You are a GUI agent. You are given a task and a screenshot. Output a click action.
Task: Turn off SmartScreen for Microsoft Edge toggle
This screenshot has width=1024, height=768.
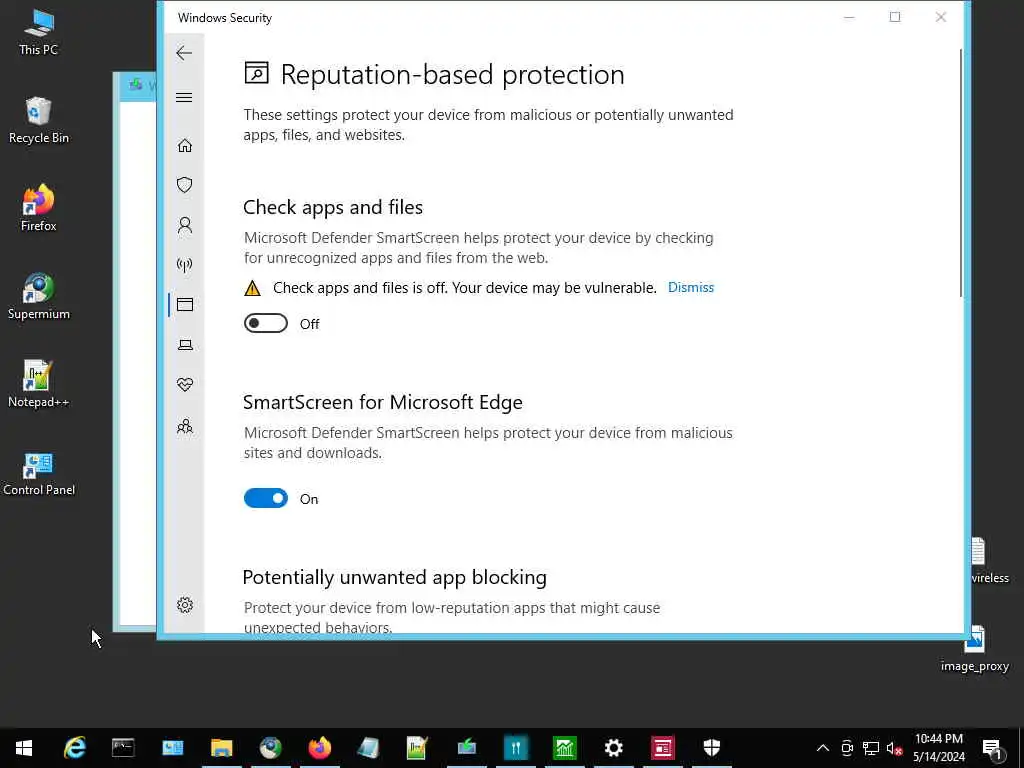pyautogui.click(x=266, y=498)
